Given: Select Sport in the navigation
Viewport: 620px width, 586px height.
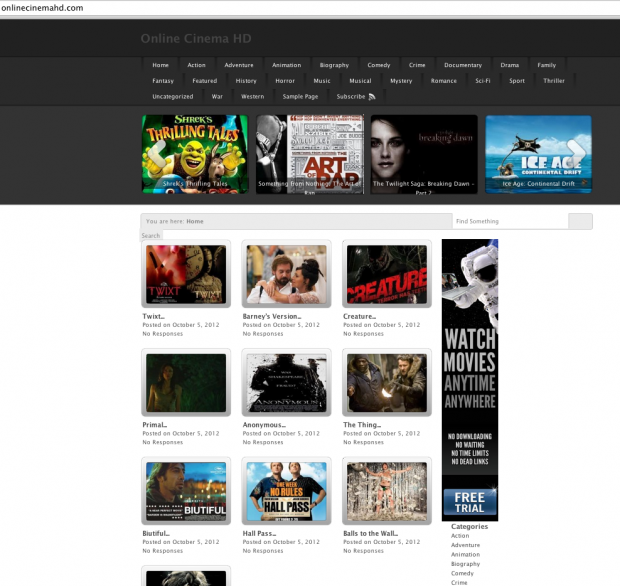Looking at the screenshot, I should pyautogui.click(x=517, y=81).
